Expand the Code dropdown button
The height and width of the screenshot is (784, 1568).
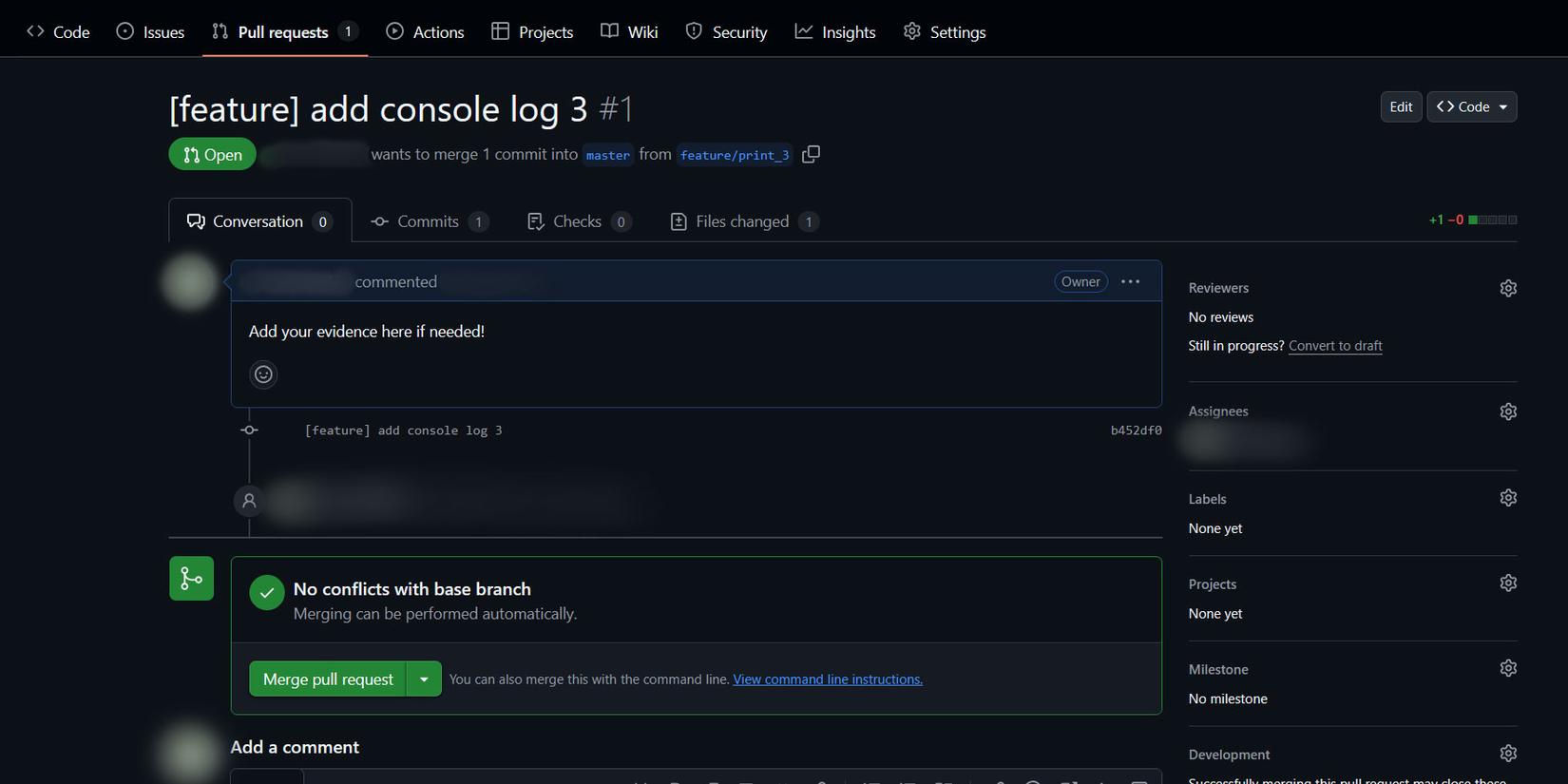(x=1471, y=106)
